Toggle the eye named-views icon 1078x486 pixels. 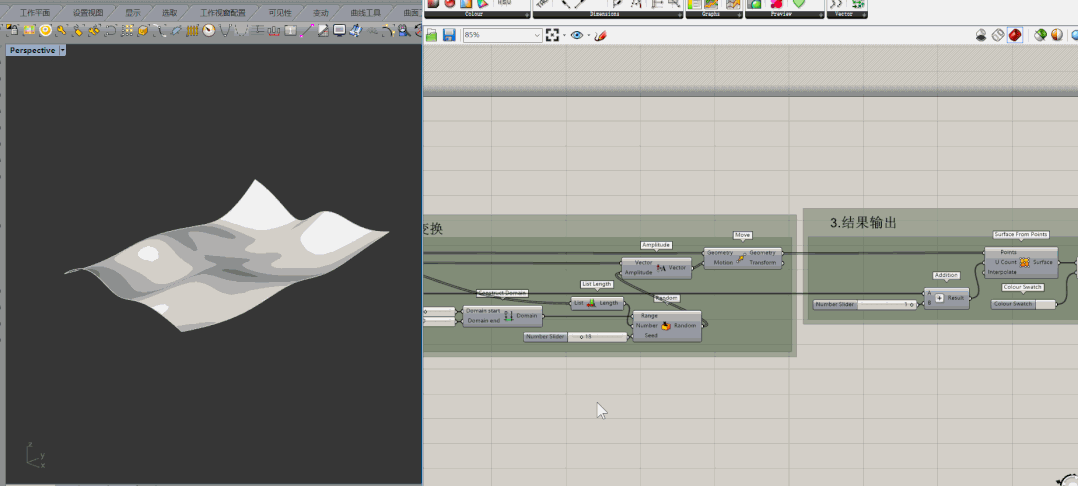tap(577, 35)
